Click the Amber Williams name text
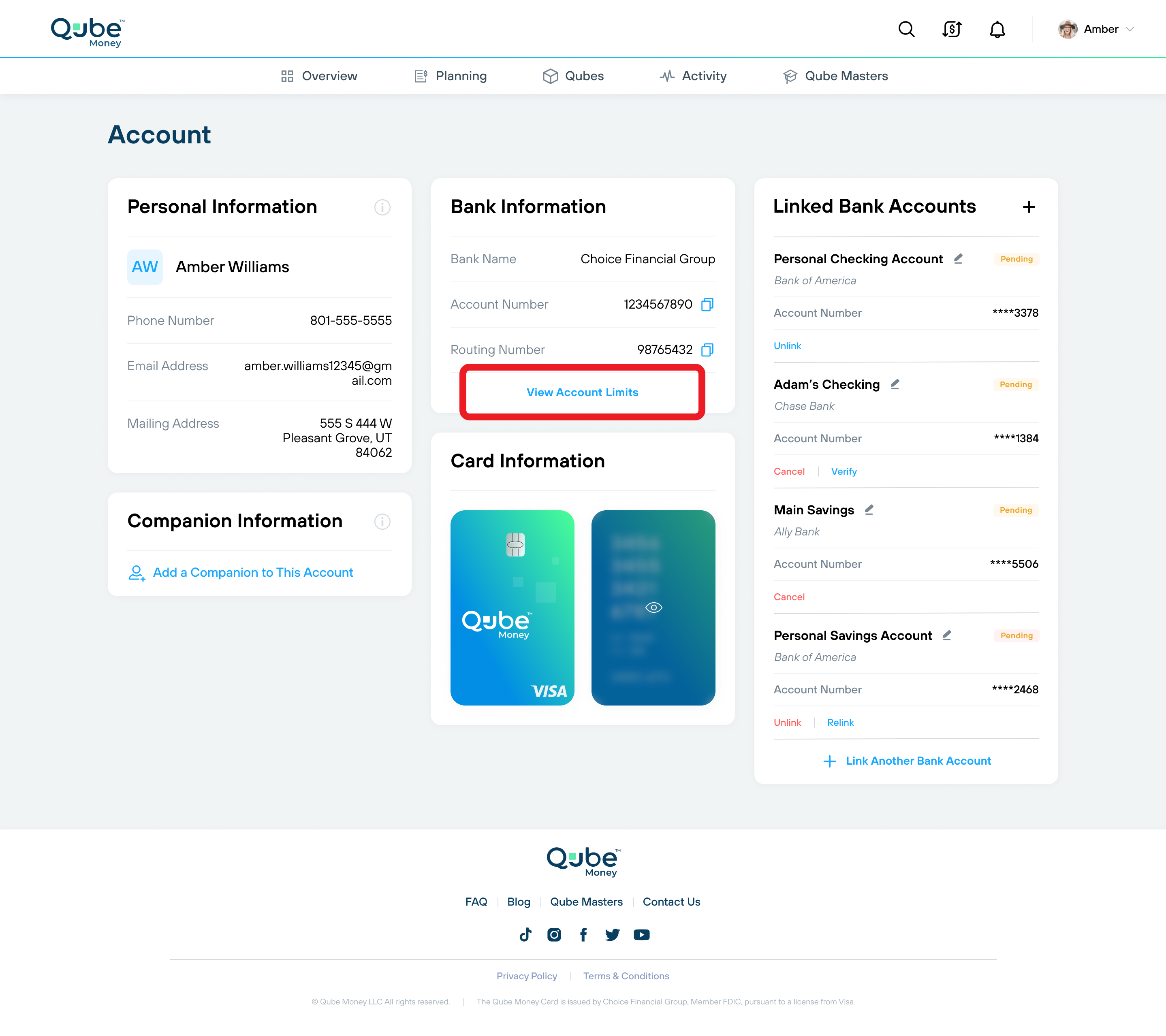Viewport: 1166px width, 1036px height. (232, 267)
